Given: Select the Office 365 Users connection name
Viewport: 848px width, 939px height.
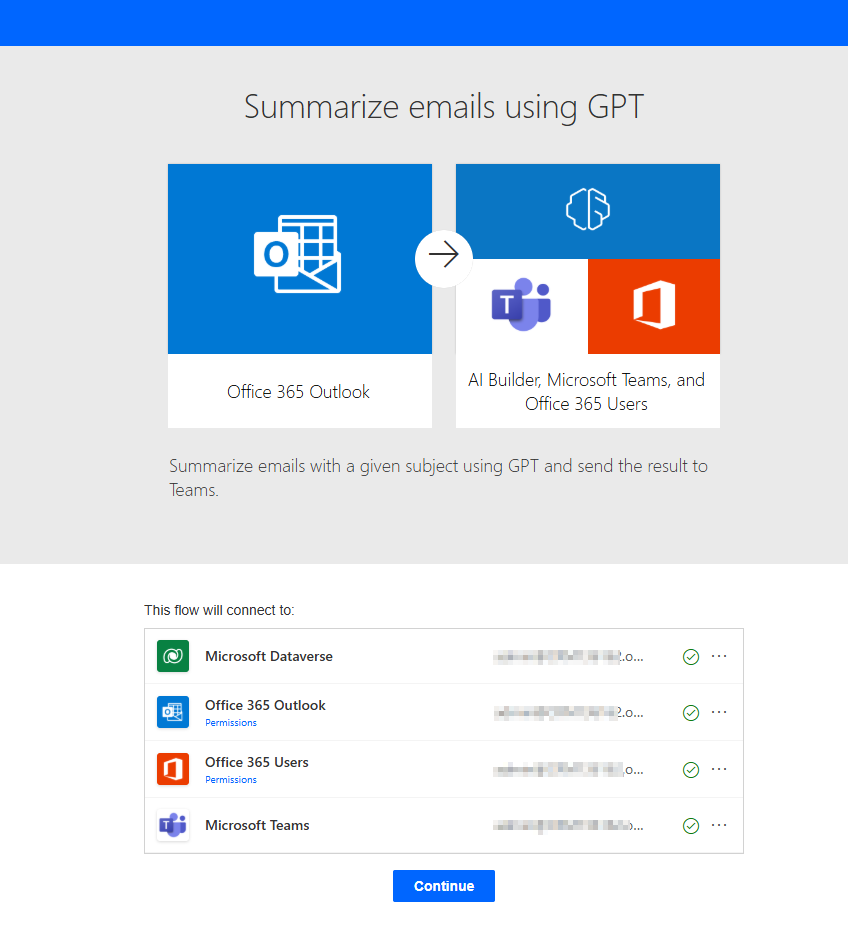Looking at the screenshot, I should point(257,762).
